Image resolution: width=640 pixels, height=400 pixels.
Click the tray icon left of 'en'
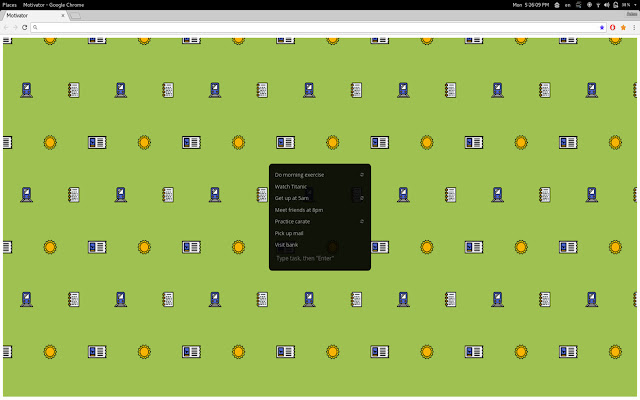click(x=557, y=5)
